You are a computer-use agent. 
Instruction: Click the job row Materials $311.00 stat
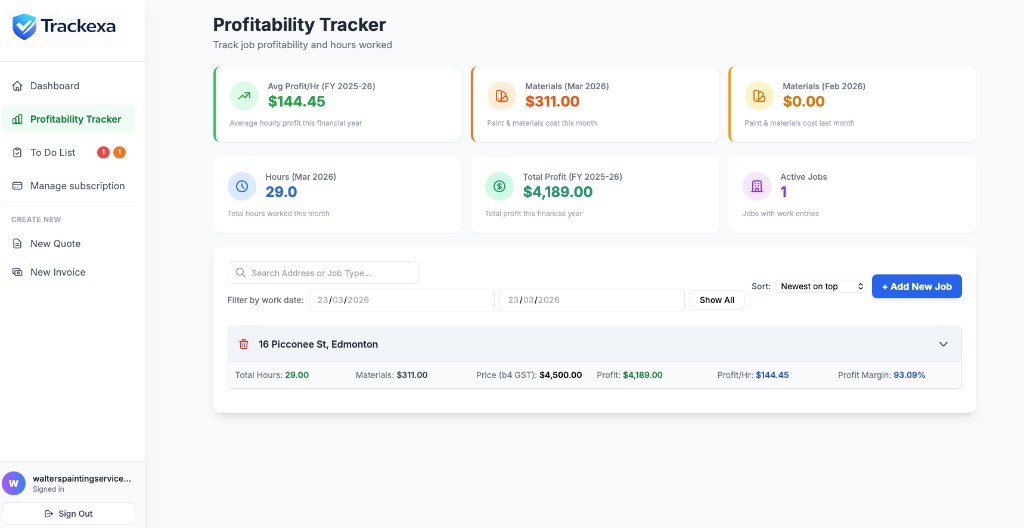click(391, 375)
